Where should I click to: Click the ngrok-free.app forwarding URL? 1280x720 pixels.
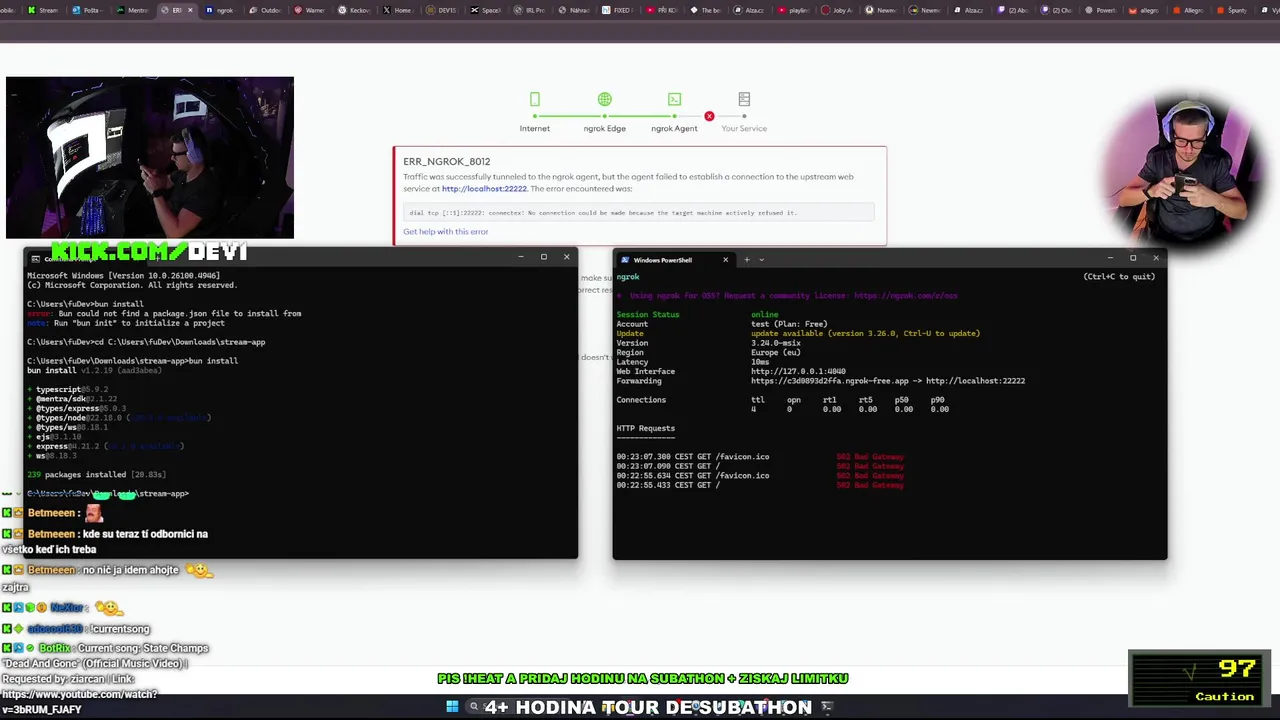pos(830,381)
